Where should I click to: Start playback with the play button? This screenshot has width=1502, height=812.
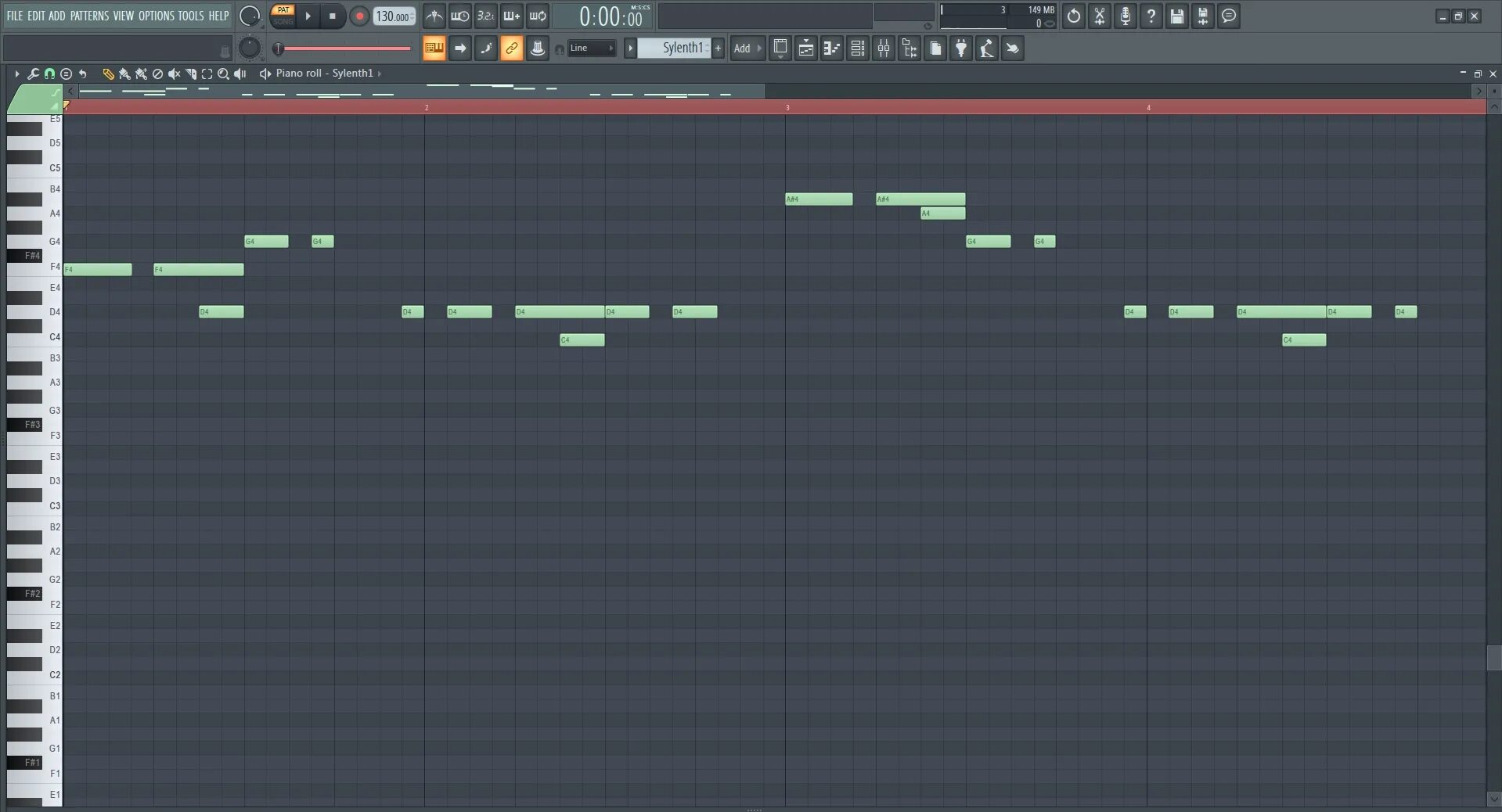308,16
